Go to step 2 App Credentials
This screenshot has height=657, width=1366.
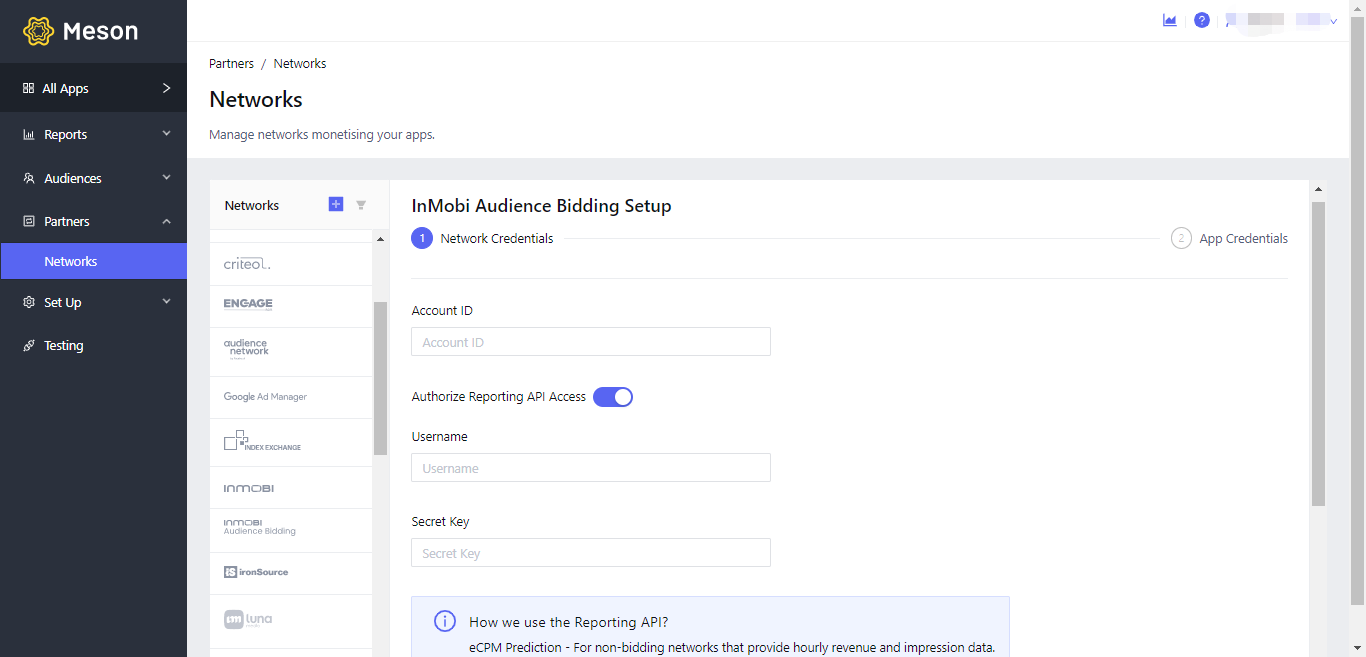[1230, 238]
